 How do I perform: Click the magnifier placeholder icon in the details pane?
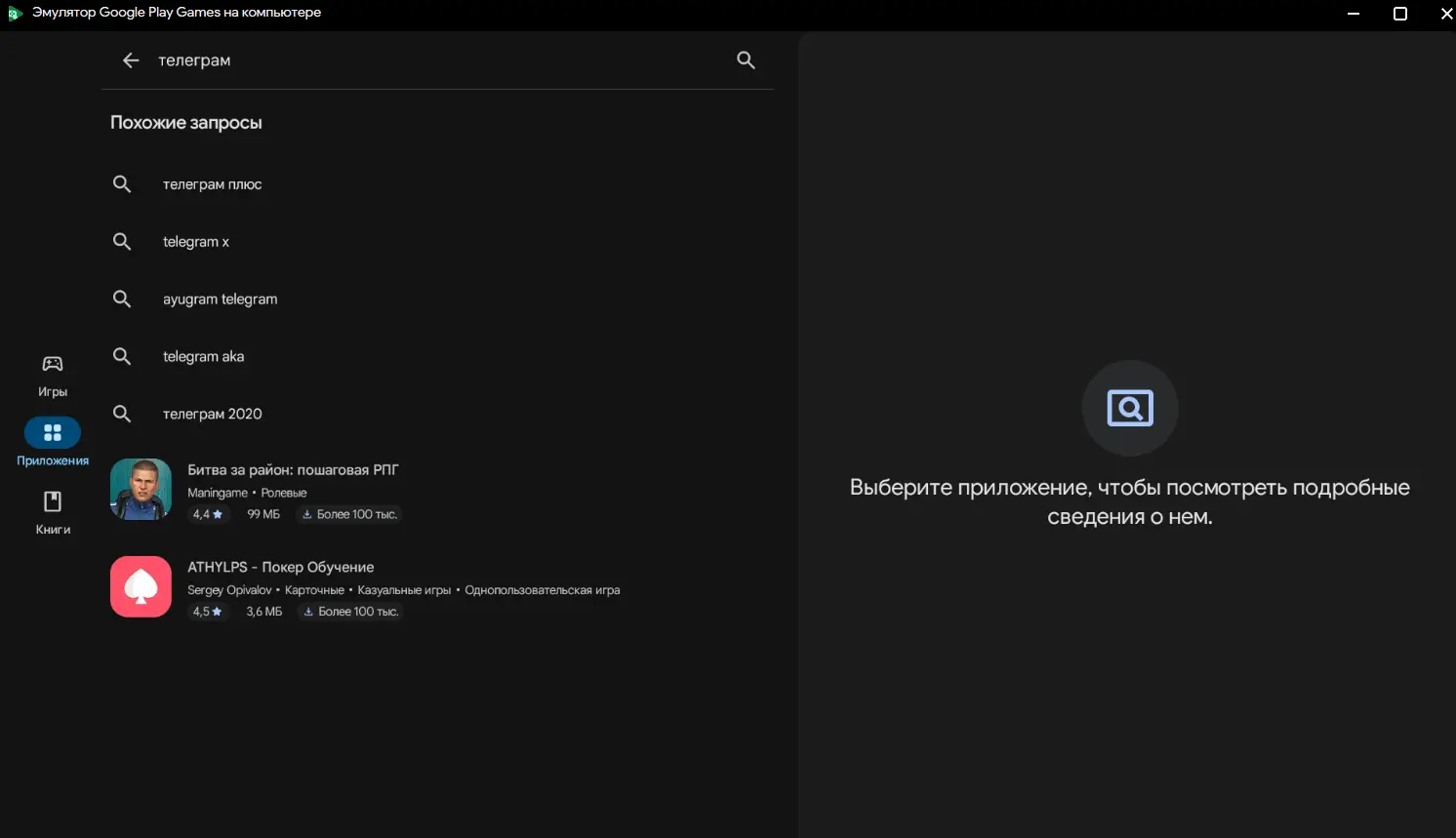[1130, 408]
